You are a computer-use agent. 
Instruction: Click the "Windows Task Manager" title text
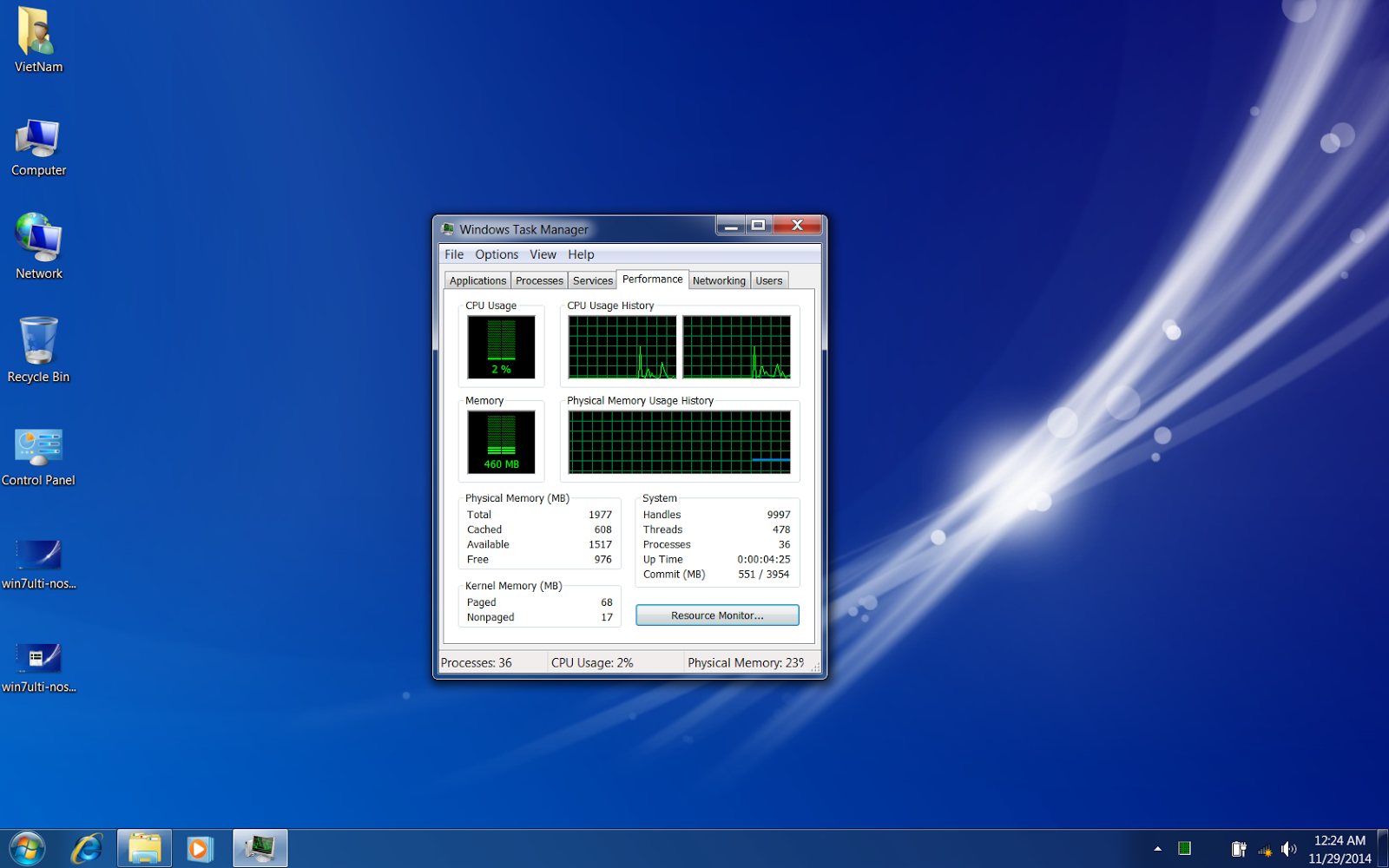[x=523, y=229]
